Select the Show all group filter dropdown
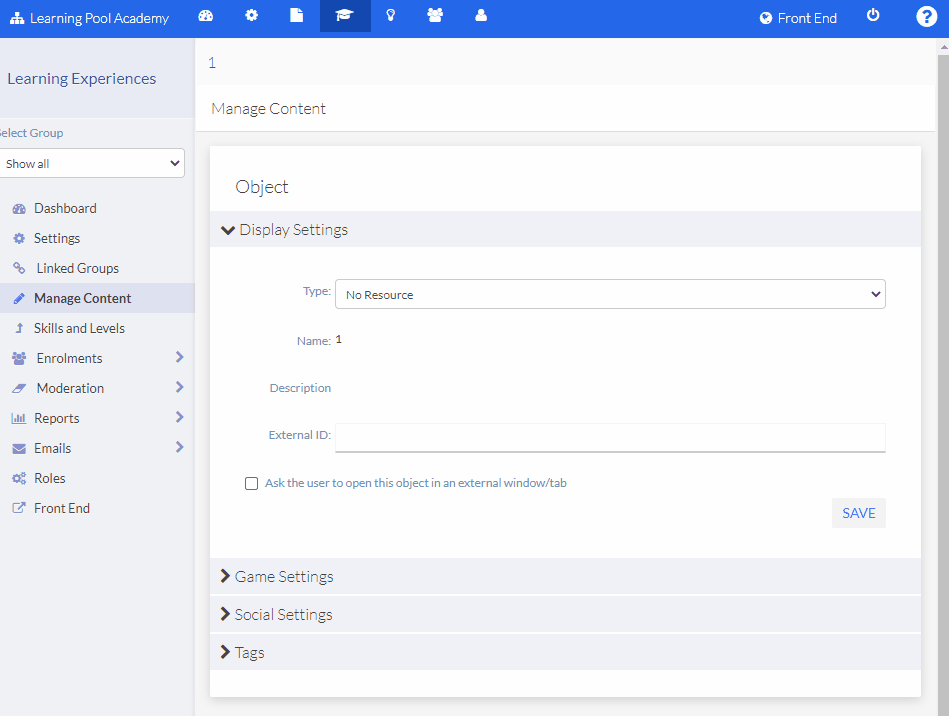 92,163
